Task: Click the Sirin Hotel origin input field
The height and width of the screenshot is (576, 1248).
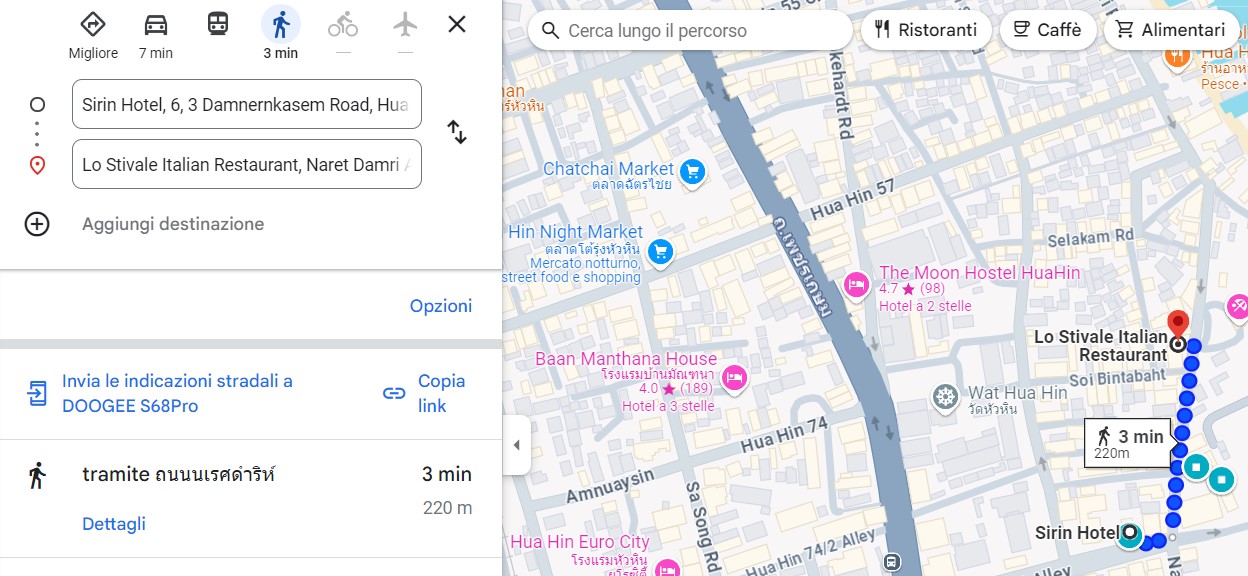Action: (x=246, y=104)
